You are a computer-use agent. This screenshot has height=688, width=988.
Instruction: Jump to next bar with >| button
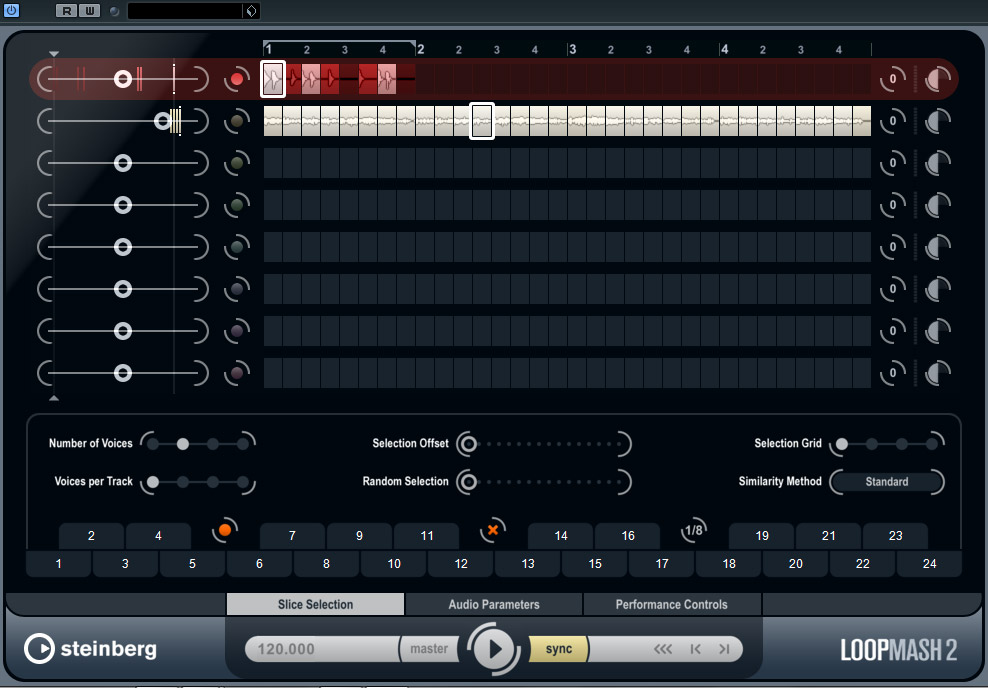[x=725, y=649]
